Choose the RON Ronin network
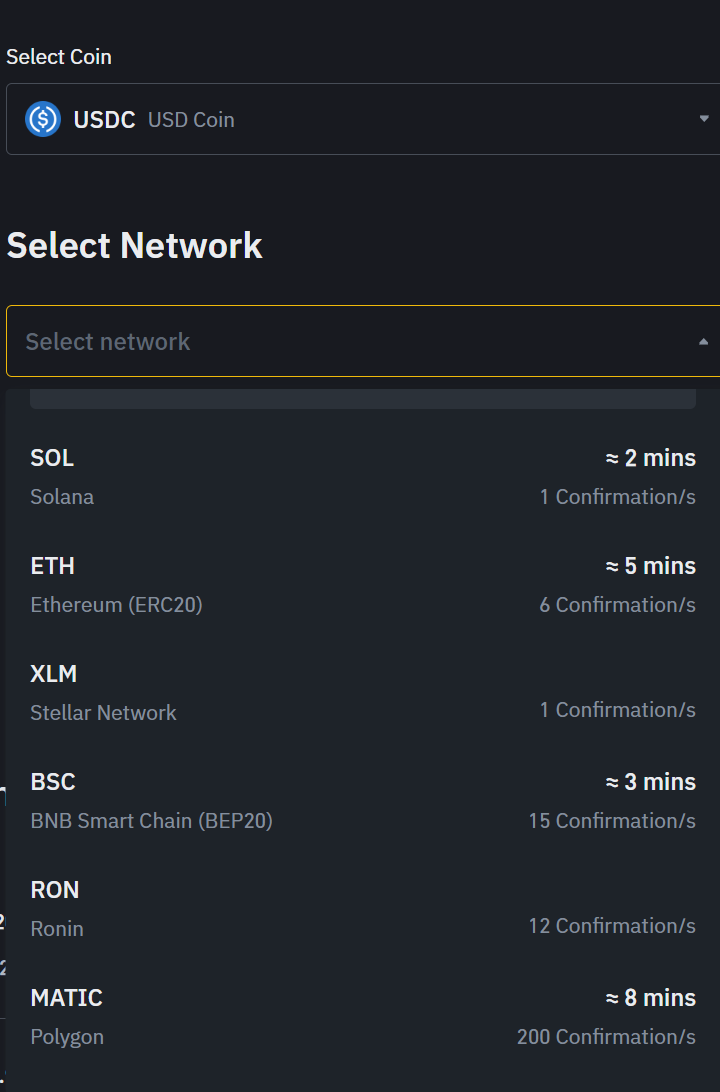This screenshot has width=720, height=1092. click(57, 908)
